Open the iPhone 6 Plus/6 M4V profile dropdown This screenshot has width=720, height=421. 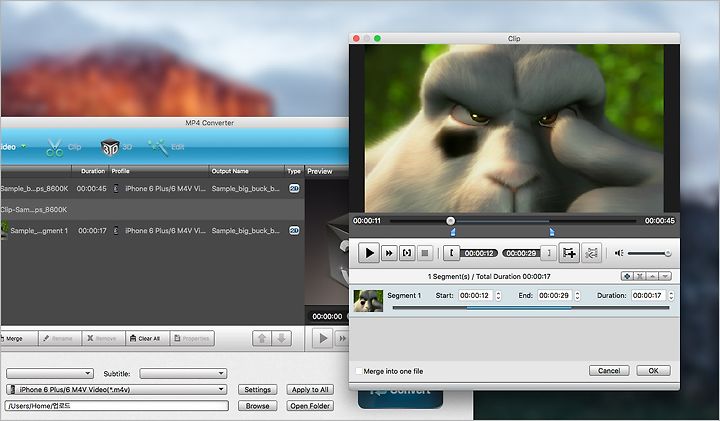click(x=117, y=389)
